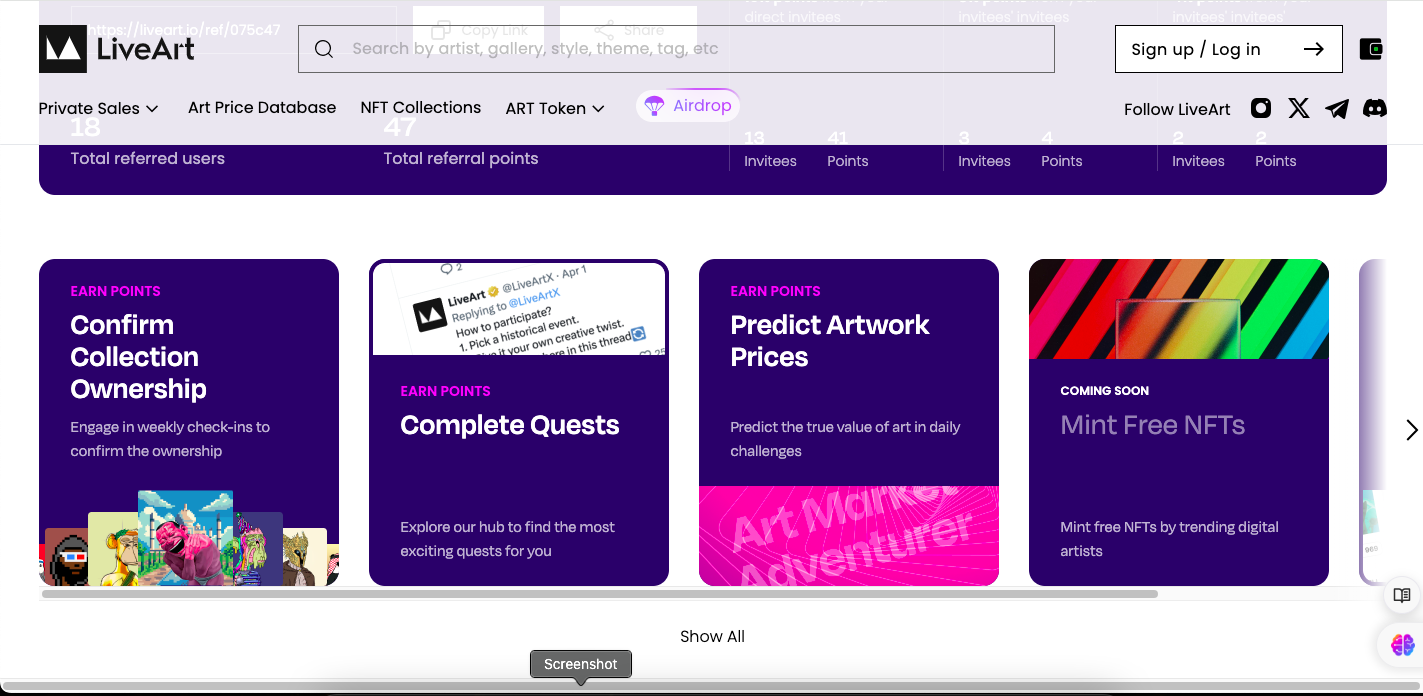Click the book reader icon at right edge

coord(1402,596)
